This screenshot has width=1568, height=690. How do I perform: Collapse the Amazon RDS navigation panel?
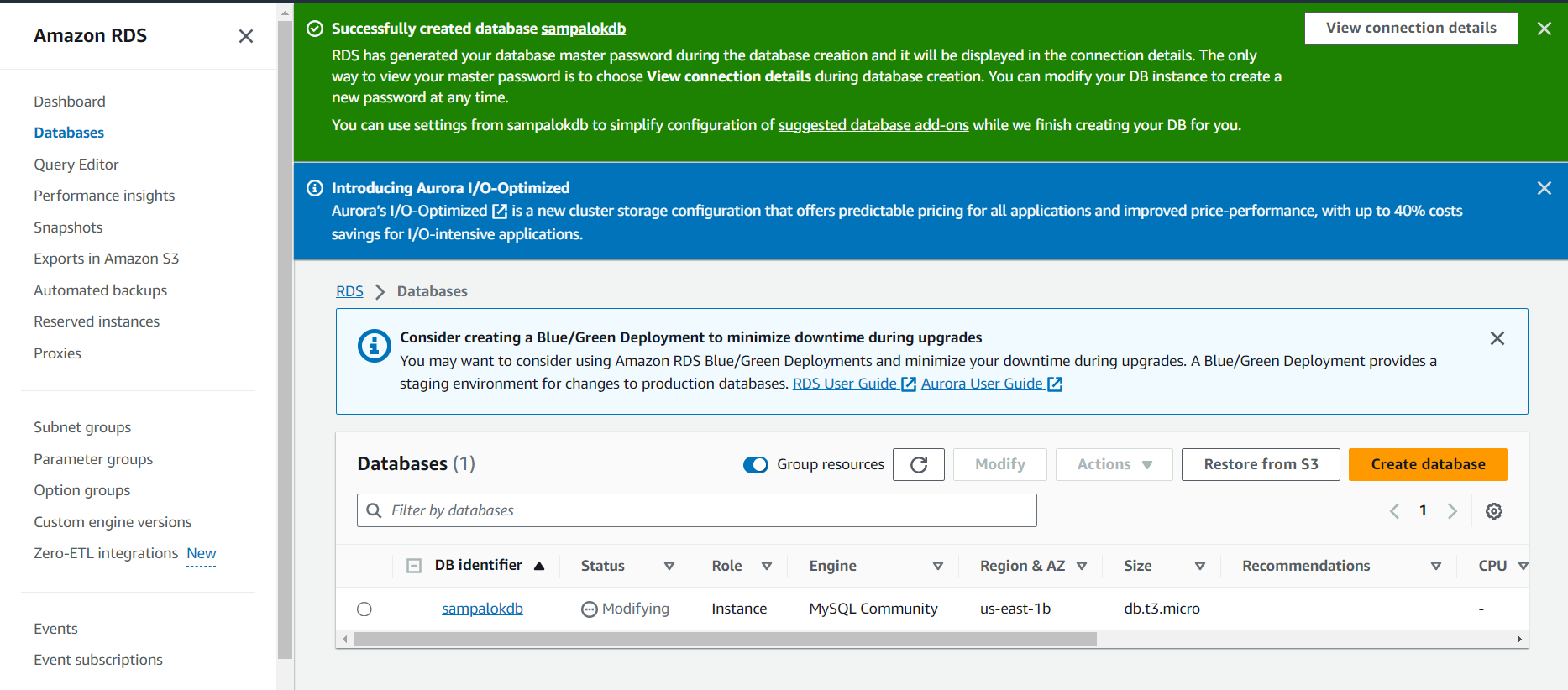(245, 36)
